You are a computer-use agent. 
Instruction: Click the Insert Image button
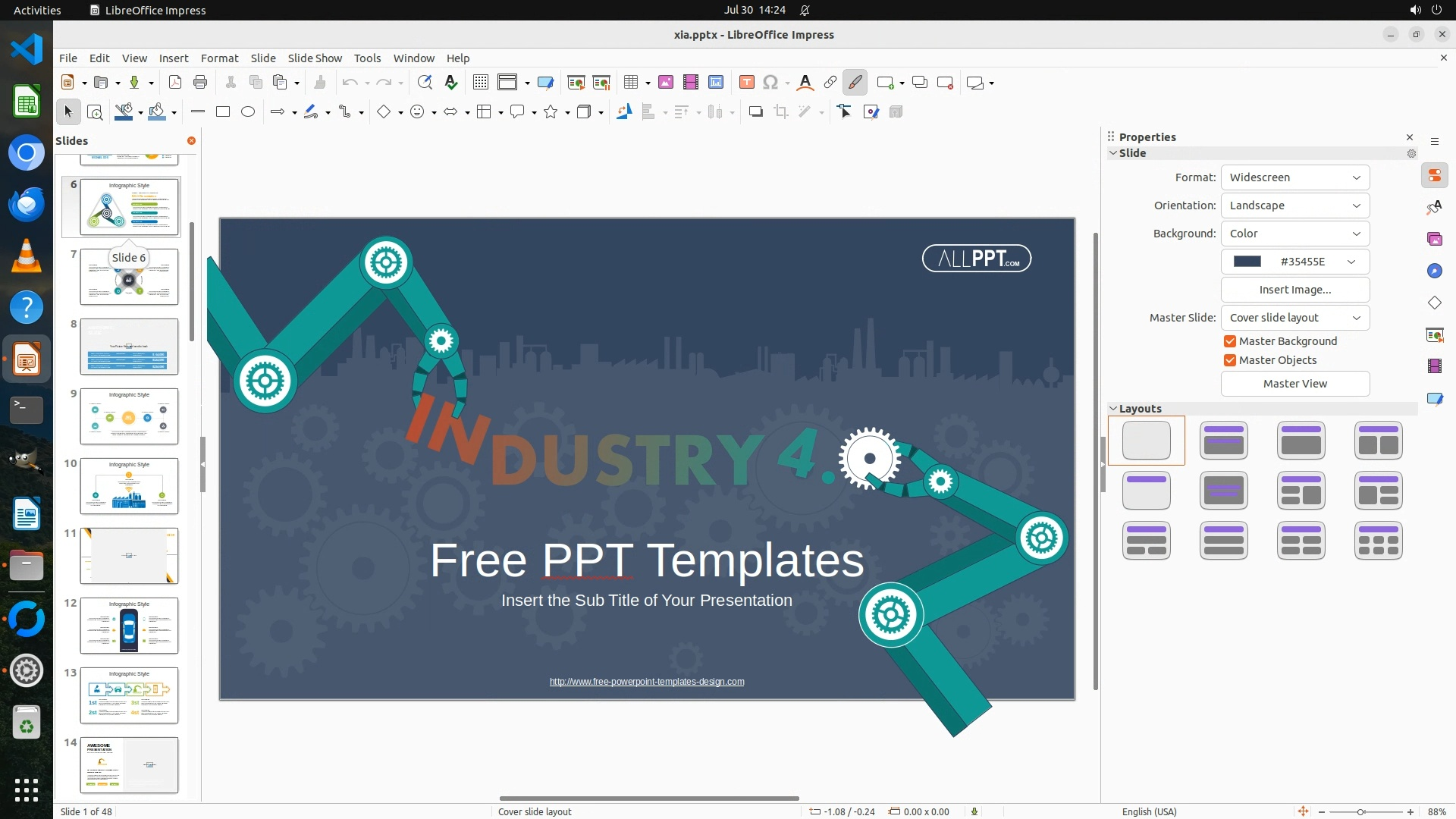coord(1294,290)
